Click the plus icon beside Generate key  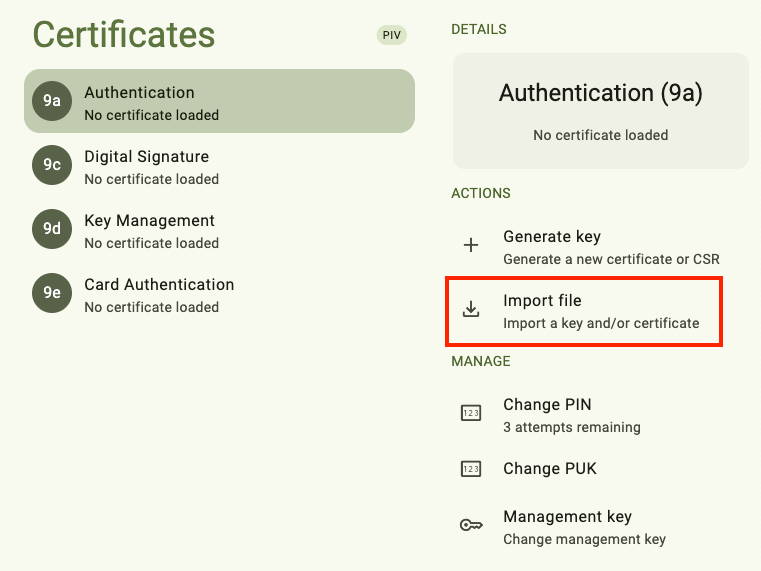pos(471,245)
